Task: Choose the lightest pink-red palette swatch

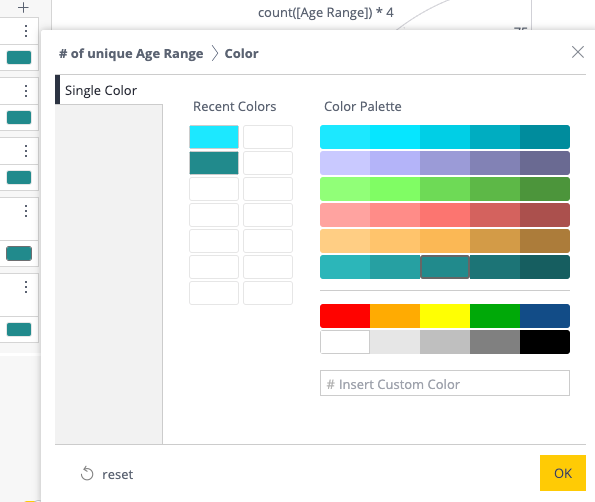Action: point(345,215)
